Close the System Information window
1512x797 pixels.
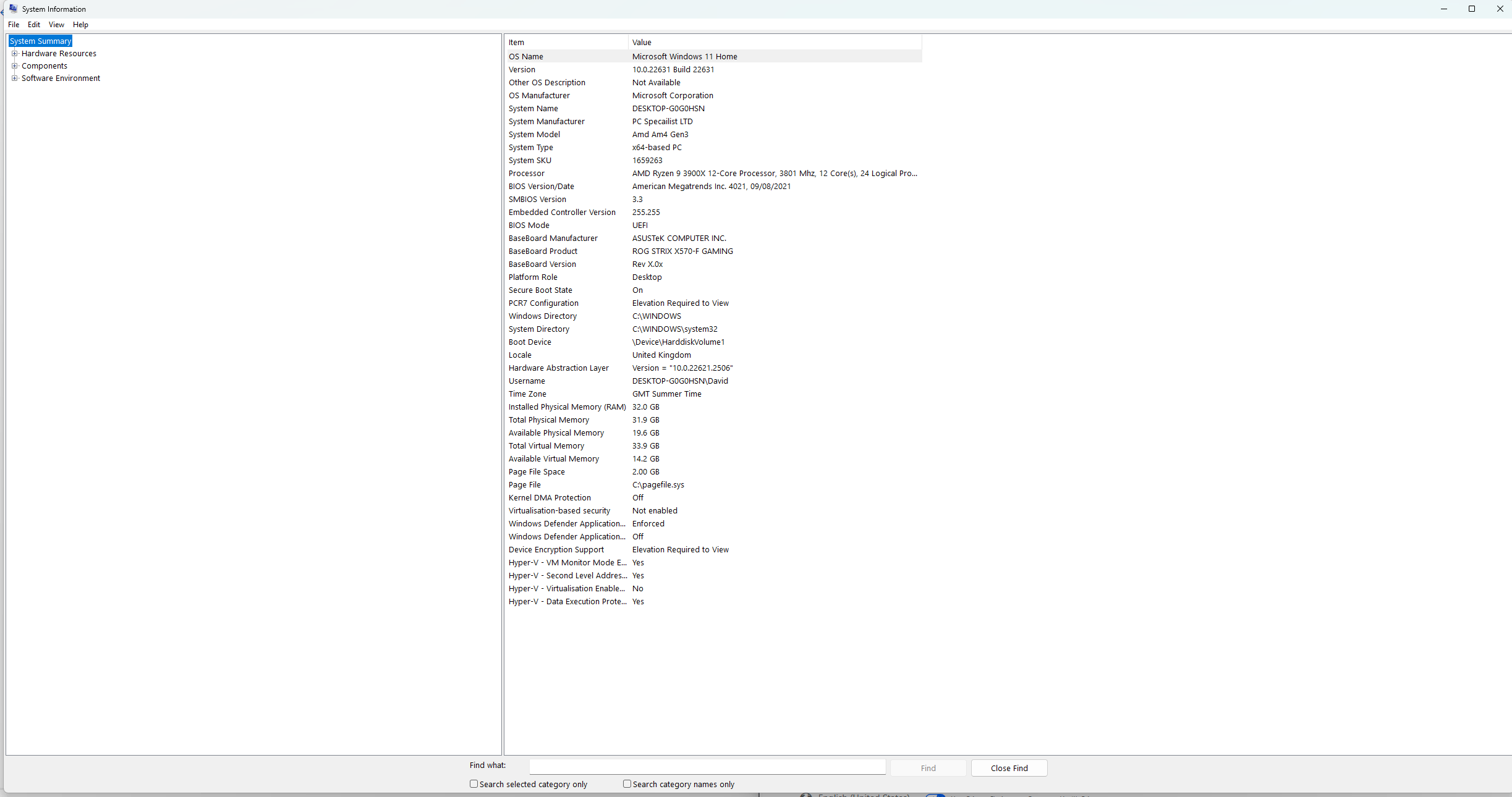pyautogui.click(x=1500, y=9)
